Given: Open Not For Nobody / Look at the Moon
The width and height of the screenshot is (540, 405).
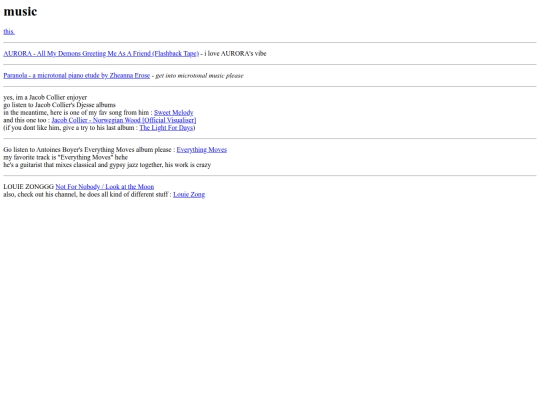Looking at the screenshot, I should pos(105,187).
